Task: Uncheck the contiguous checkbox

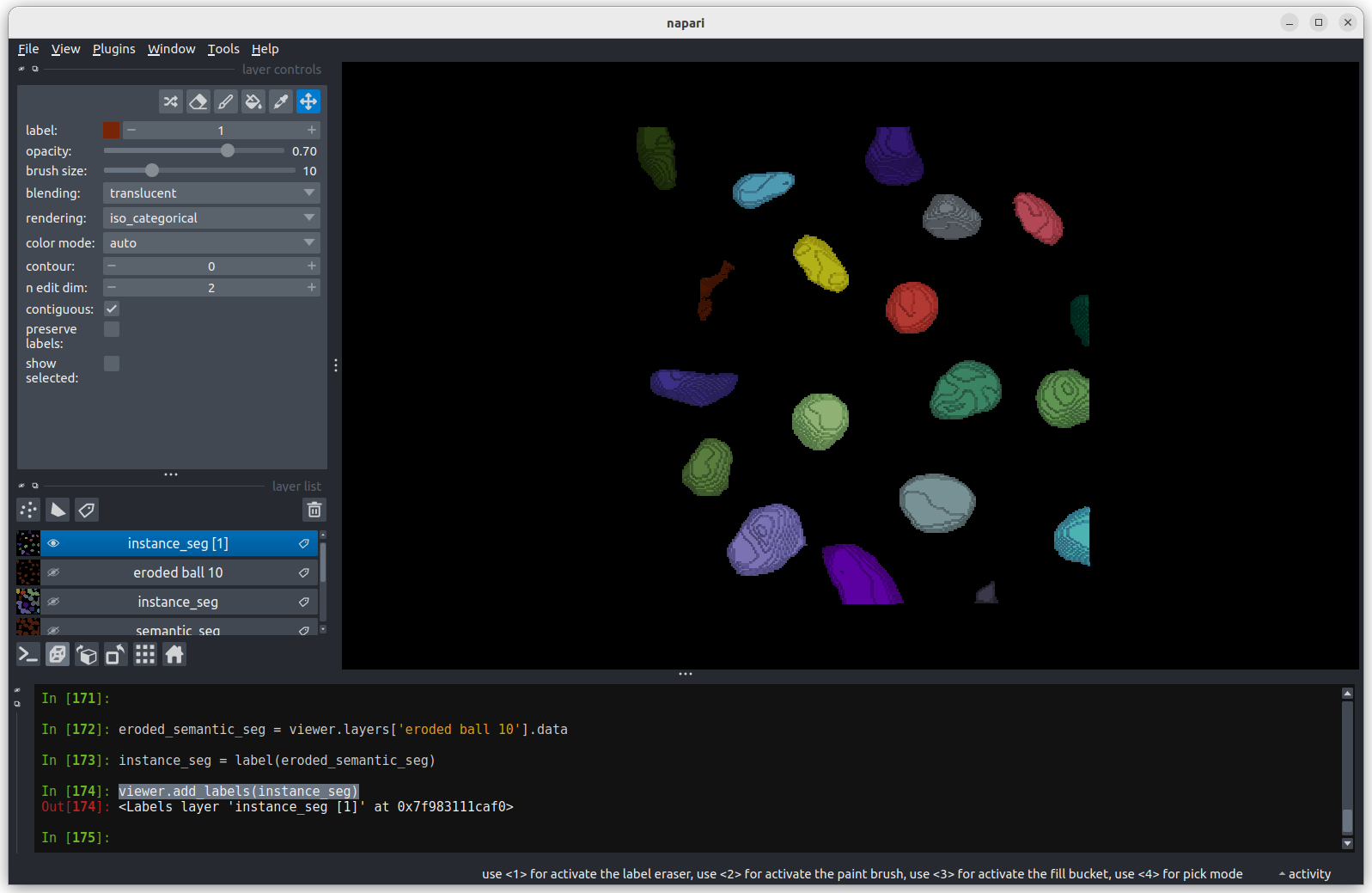Action: (112, 309)
